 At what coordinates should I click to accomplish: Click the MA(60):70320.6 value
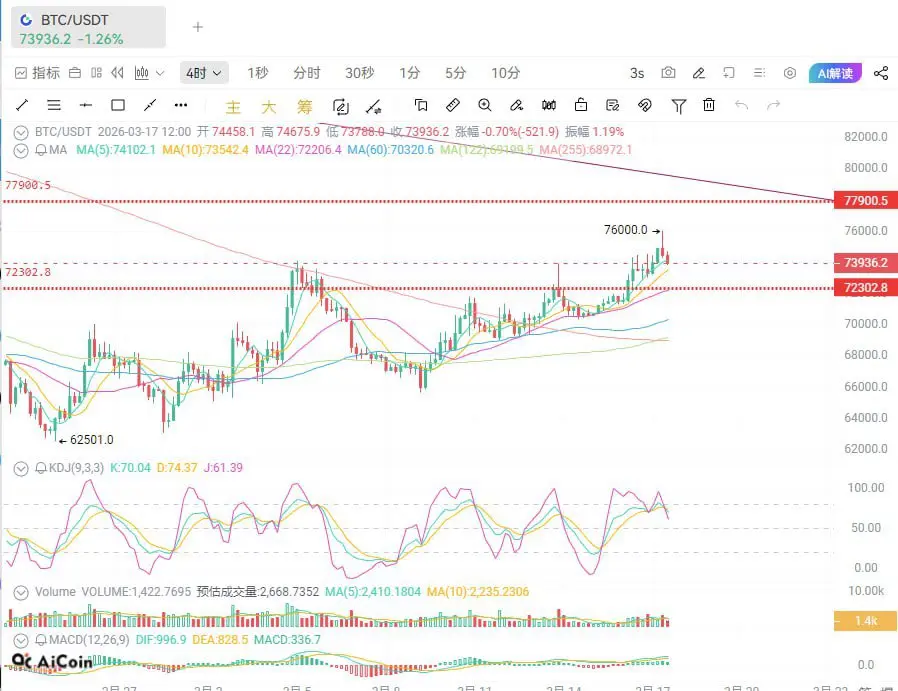pyautogui.click(x=391, y=150)
